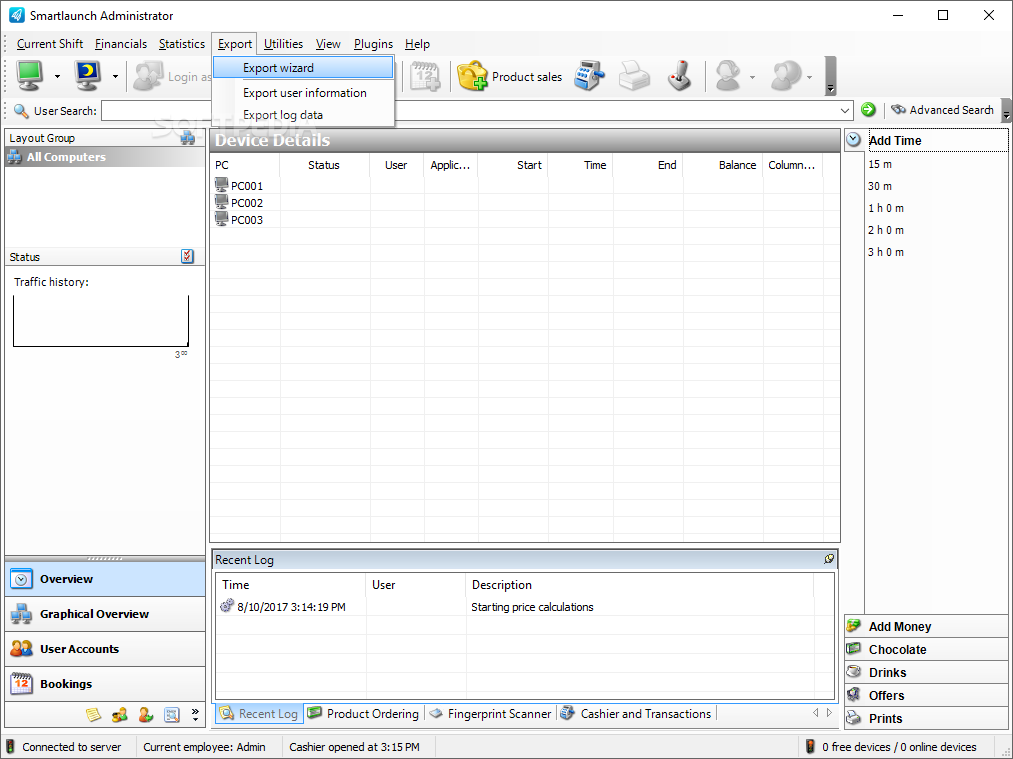Click the Add Time clock icon
This screenshot has height=759, width=1013.
pyautogui.click(x=853, y=140)
